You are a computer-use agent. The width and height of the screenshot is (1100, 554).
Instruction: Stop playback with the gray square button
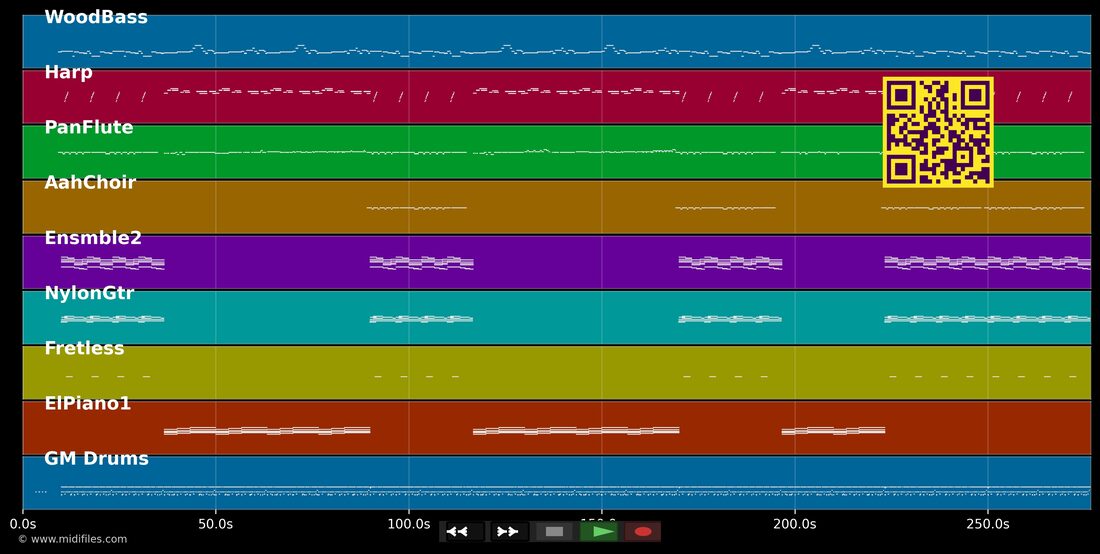click(554, 532)
